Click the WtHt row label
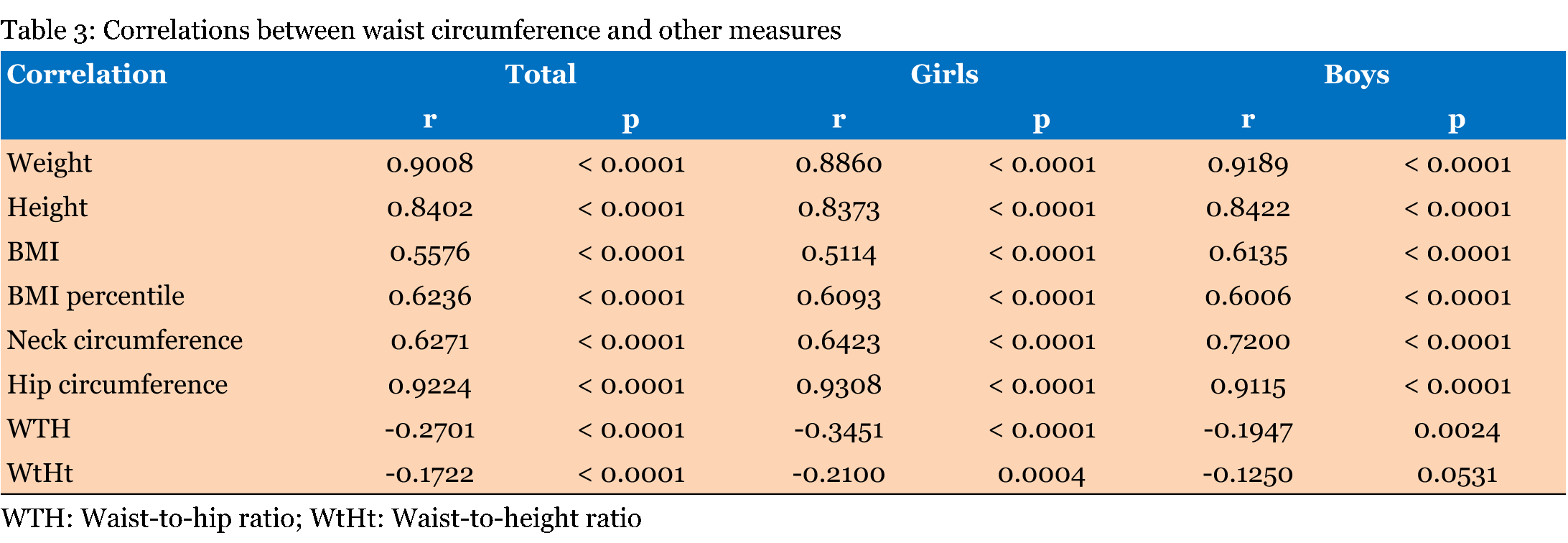Viewport: 1568px width, 543px height. tap(40, 473)
